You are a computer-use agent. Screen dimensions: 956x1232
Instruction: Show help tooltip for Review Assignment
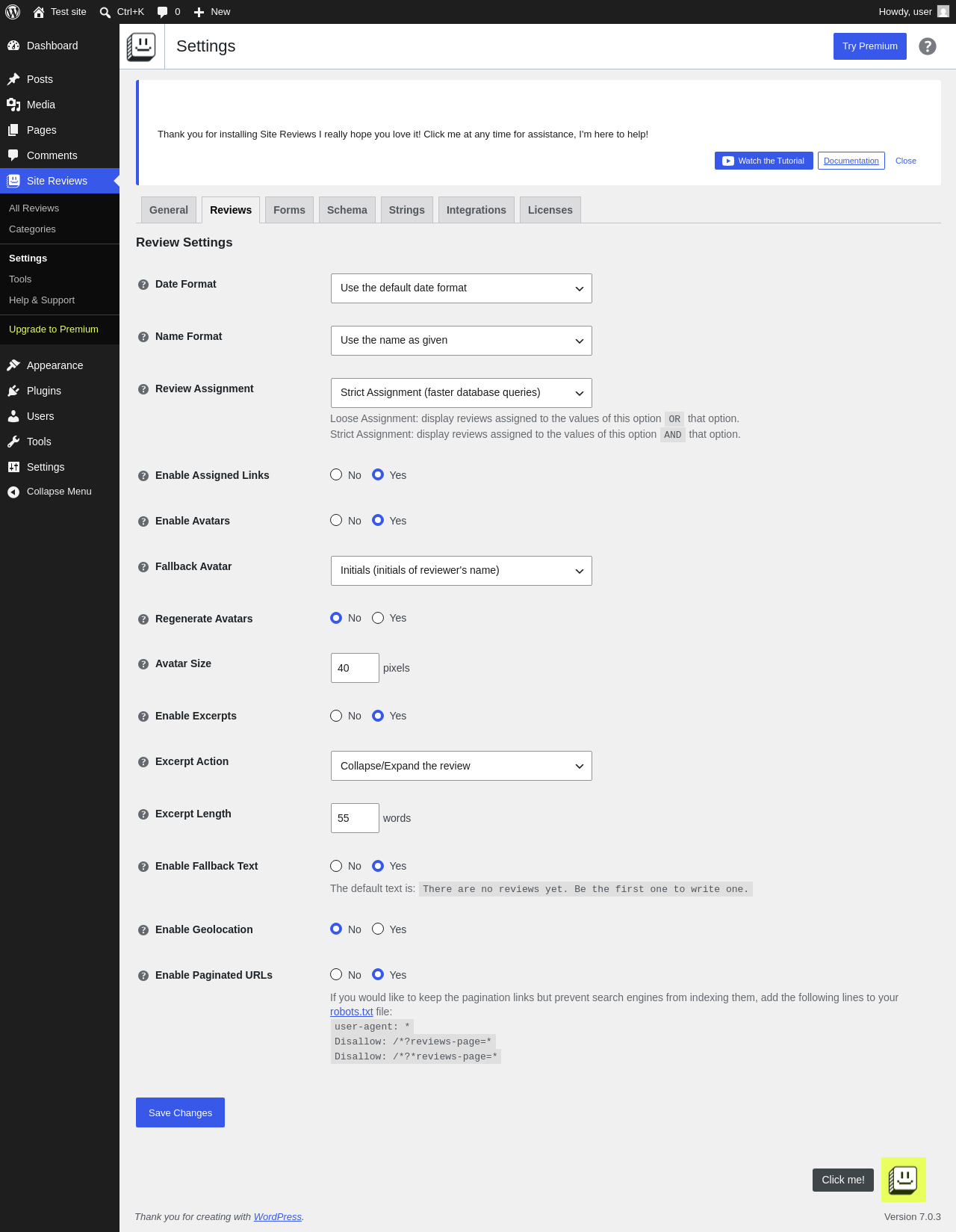tap(143, 389)
